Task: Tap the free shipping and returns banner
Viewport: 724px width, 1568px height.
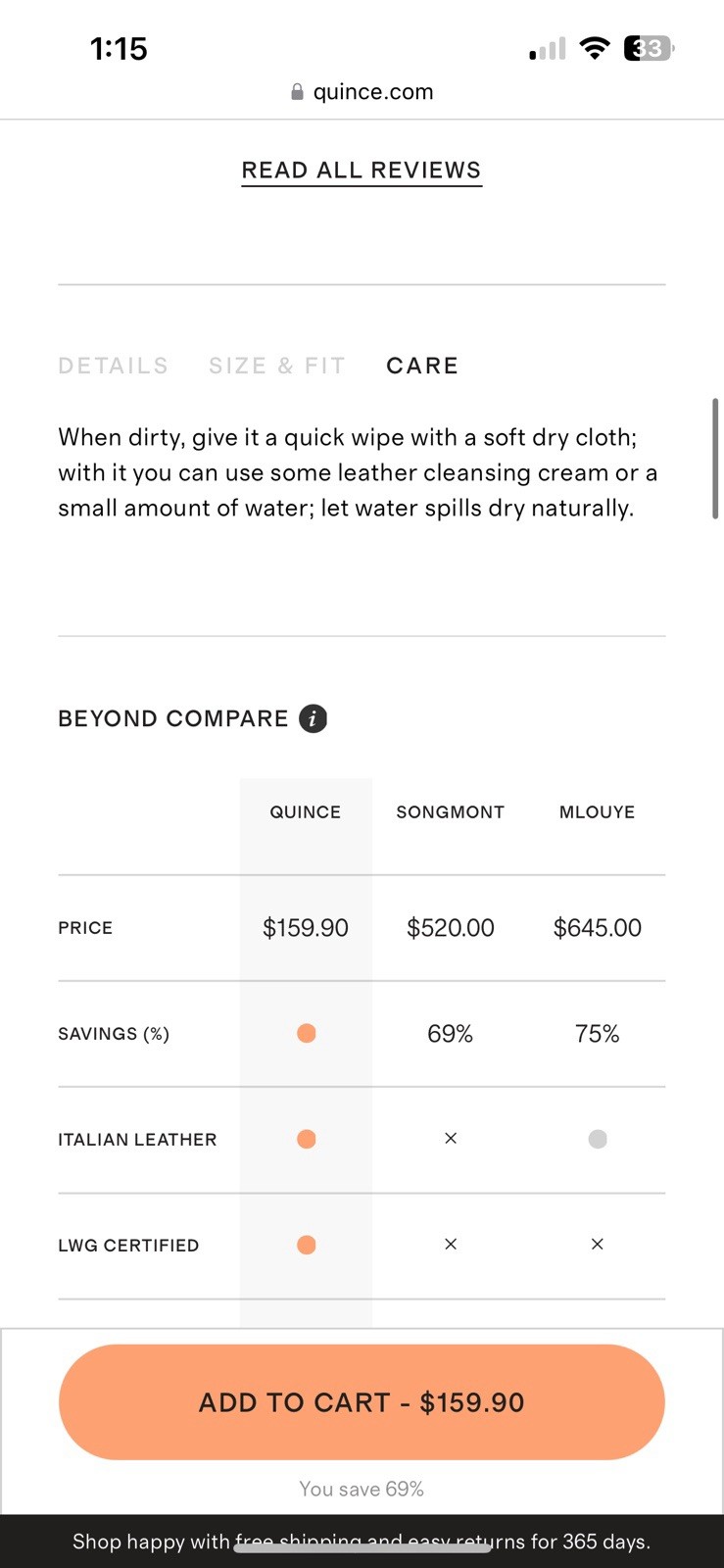Action: (x=362, y=1542)
